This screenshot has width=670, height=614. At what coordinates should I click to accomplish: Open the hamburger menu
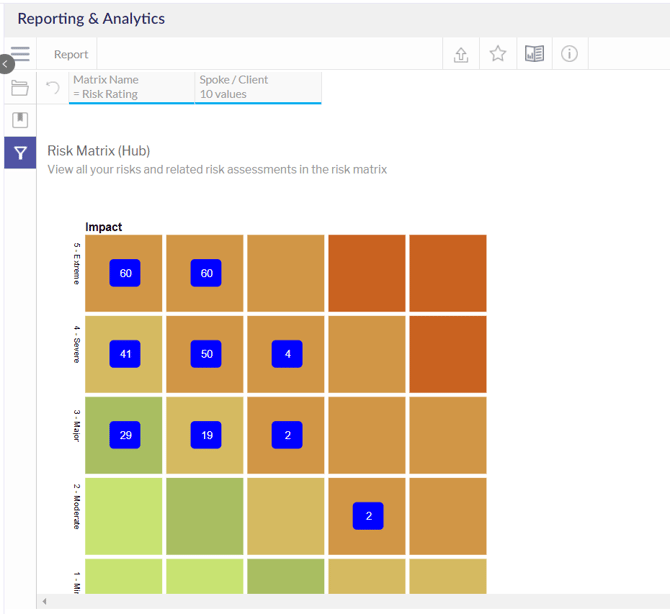coord(20,54)
